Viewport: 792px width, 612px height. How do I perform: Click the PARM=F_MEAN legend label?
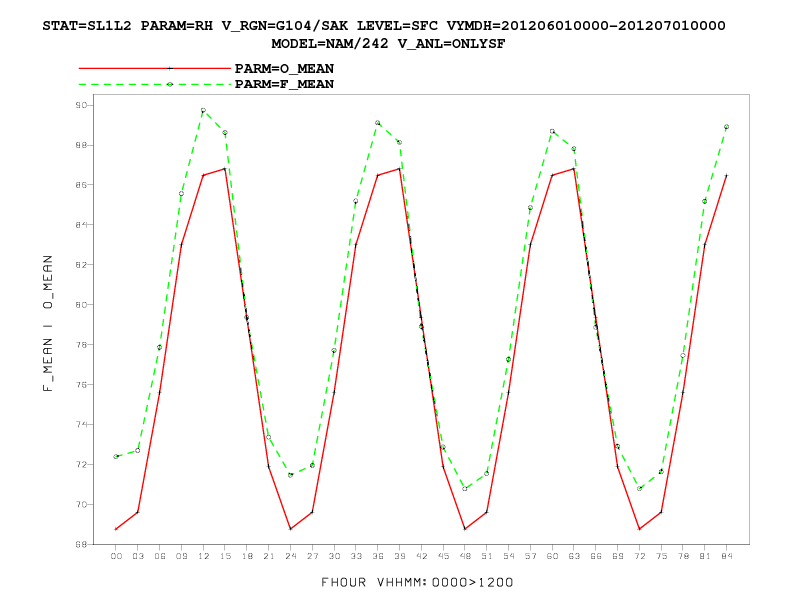pos(284,84)
